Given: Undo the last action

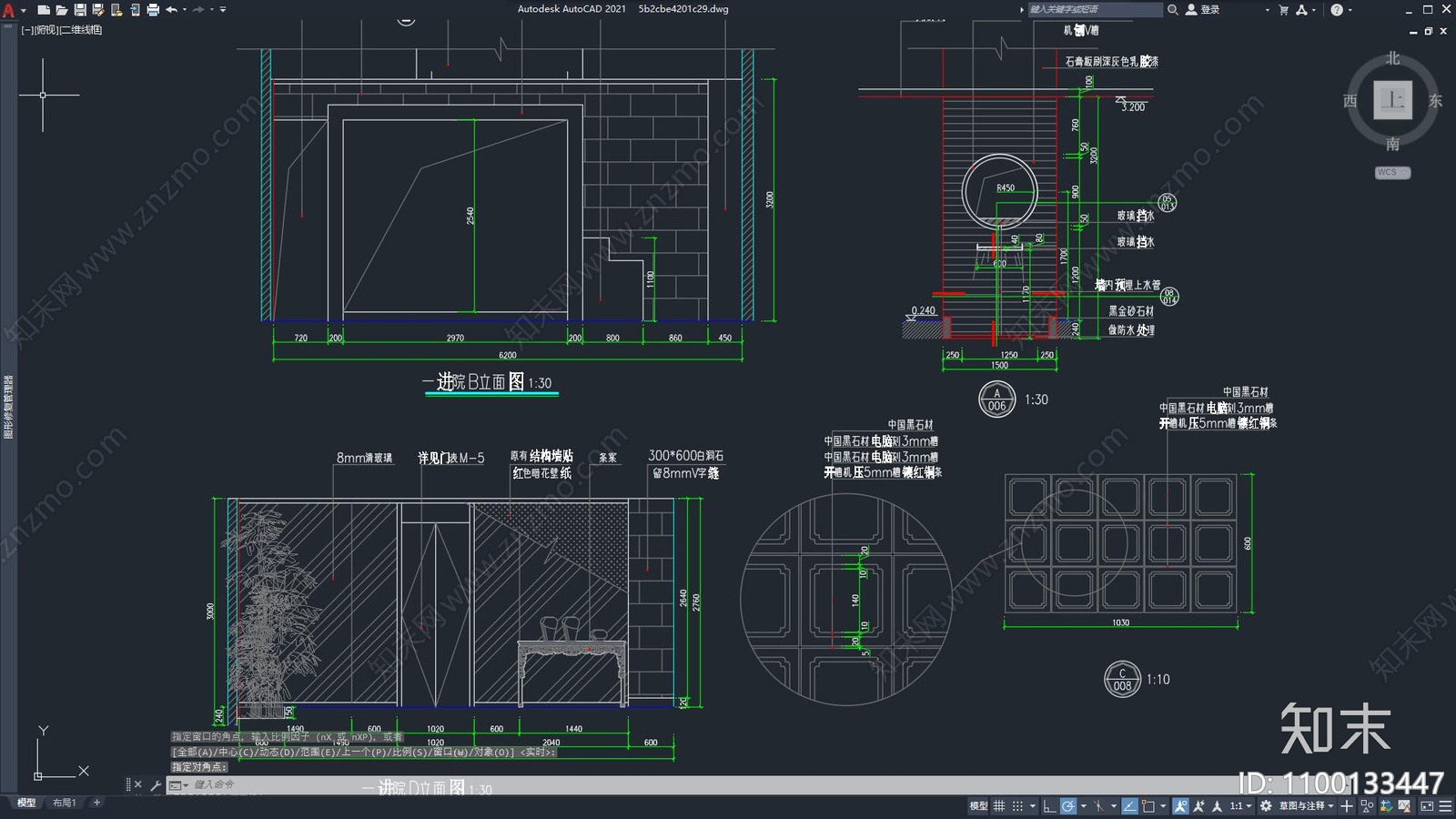Looking at the screenshot, I should (x=171, y=10).
